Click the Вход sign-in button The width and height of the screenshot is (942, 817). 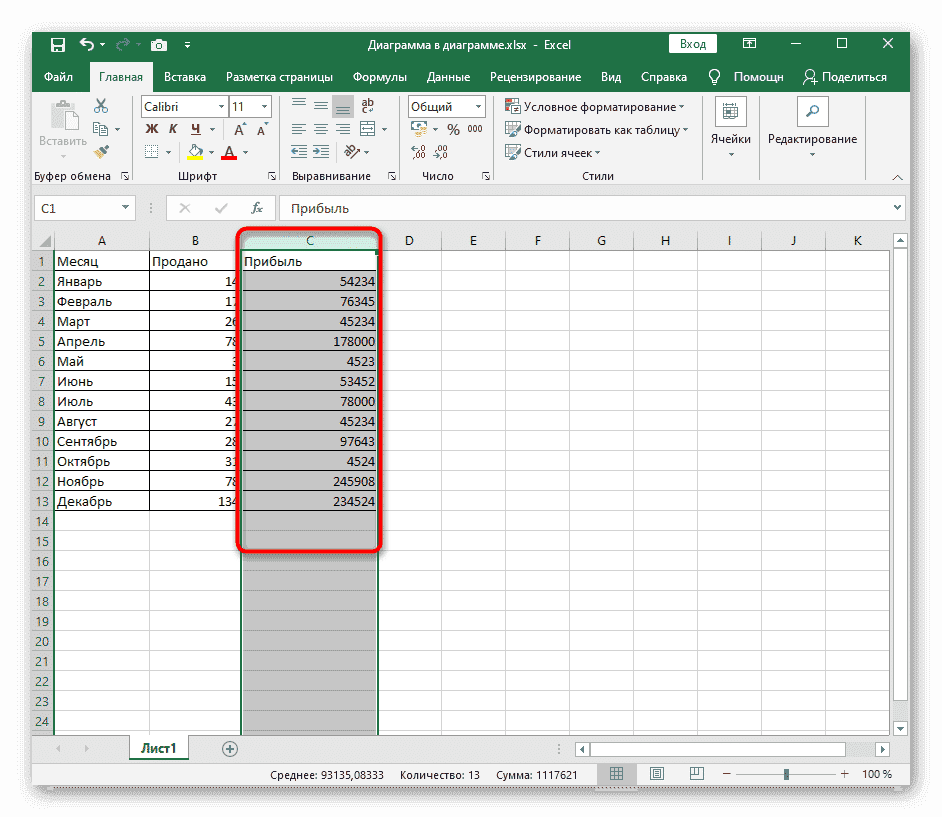pyautogui.click(x=693, y=44)
